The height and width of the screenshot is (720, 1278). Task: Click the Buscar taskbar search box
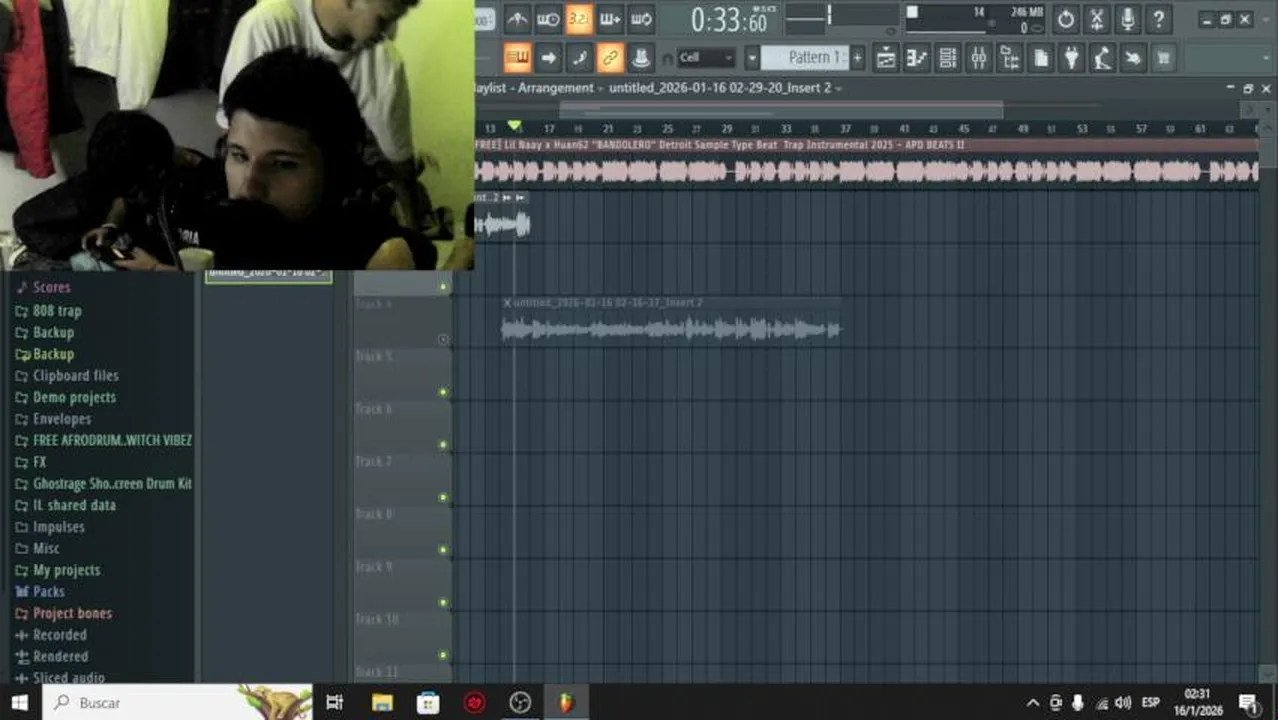(x=177, y=702)
